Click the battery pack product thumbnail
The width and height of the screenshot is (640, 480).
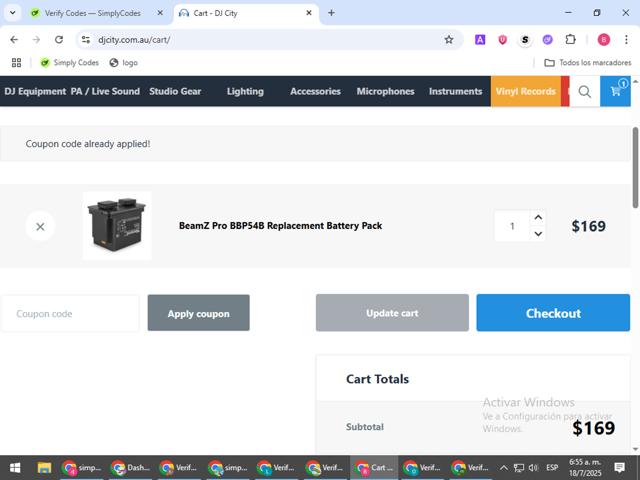[117, 226]
